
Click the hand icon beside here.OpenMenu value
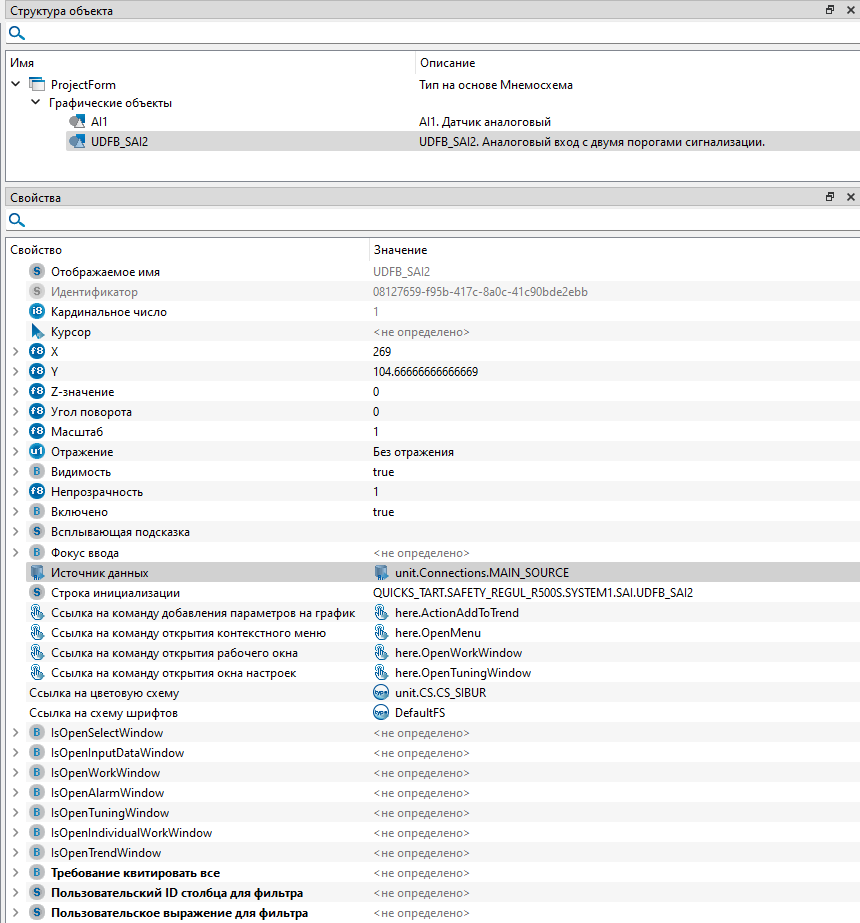pos(380,633)
